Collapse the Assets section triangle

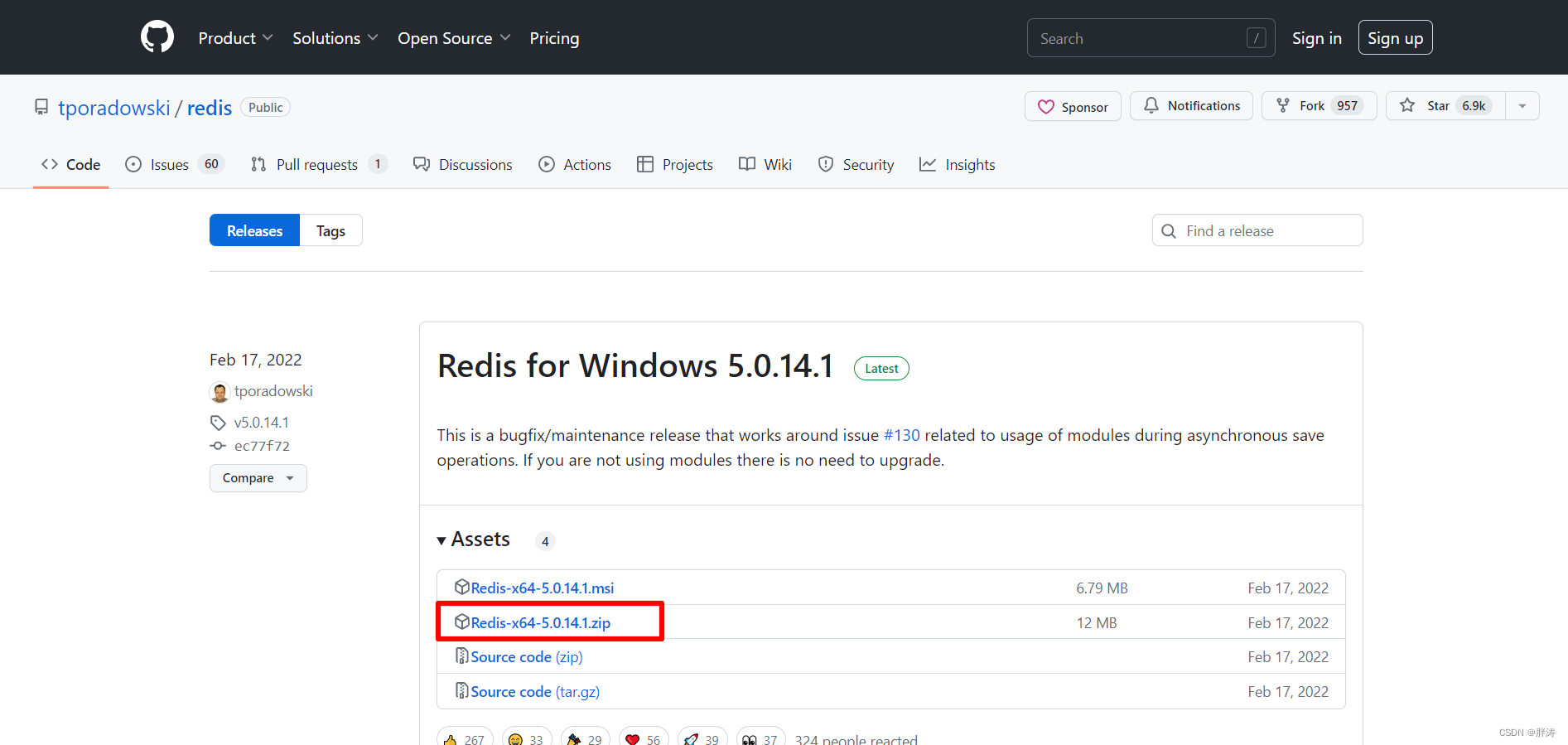[441, 541]
